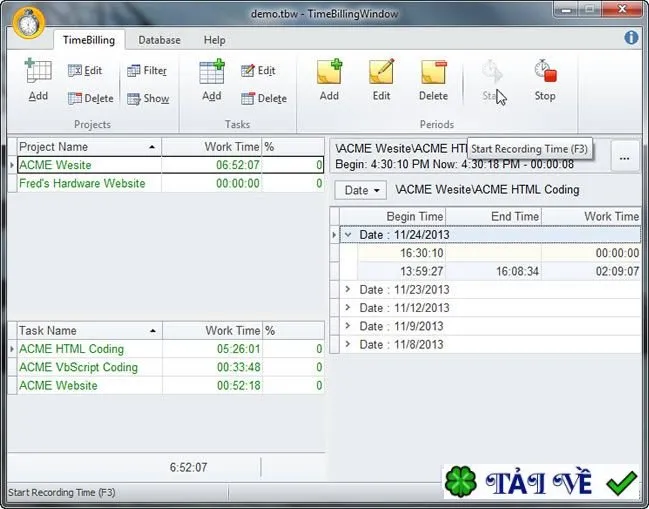This screenshot has width=649, height=509.
Task: Close the TimeBillingWindow window
Action: tap(622, 9)
